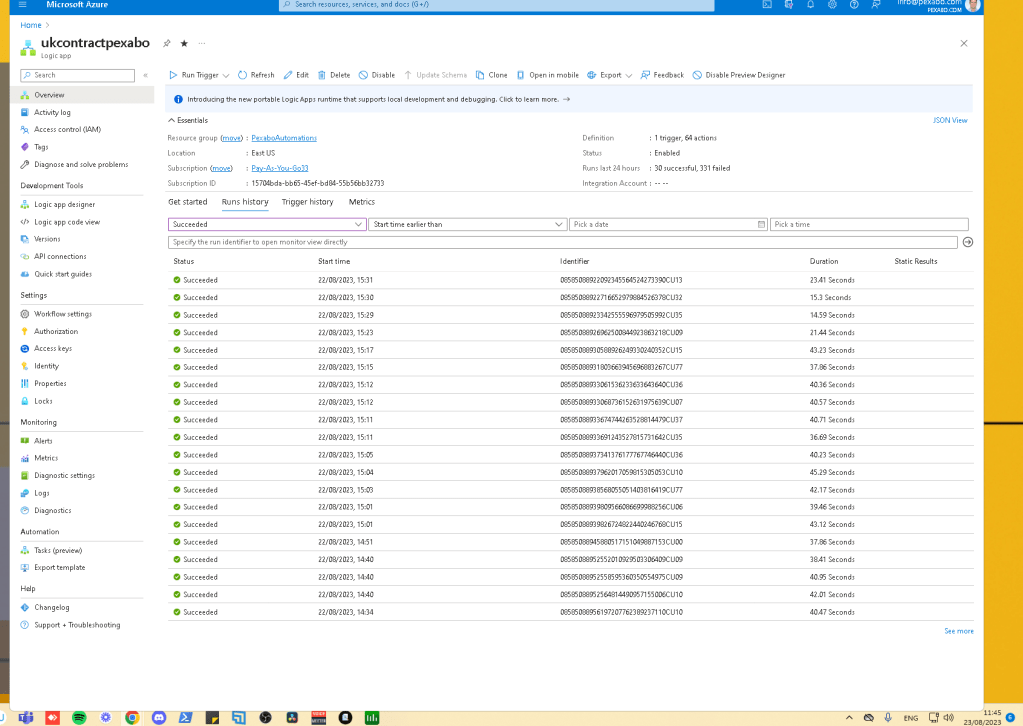The image size is (1023, 726).
Task: Switch to the Get started tab
Action: (x=187, y=202)
